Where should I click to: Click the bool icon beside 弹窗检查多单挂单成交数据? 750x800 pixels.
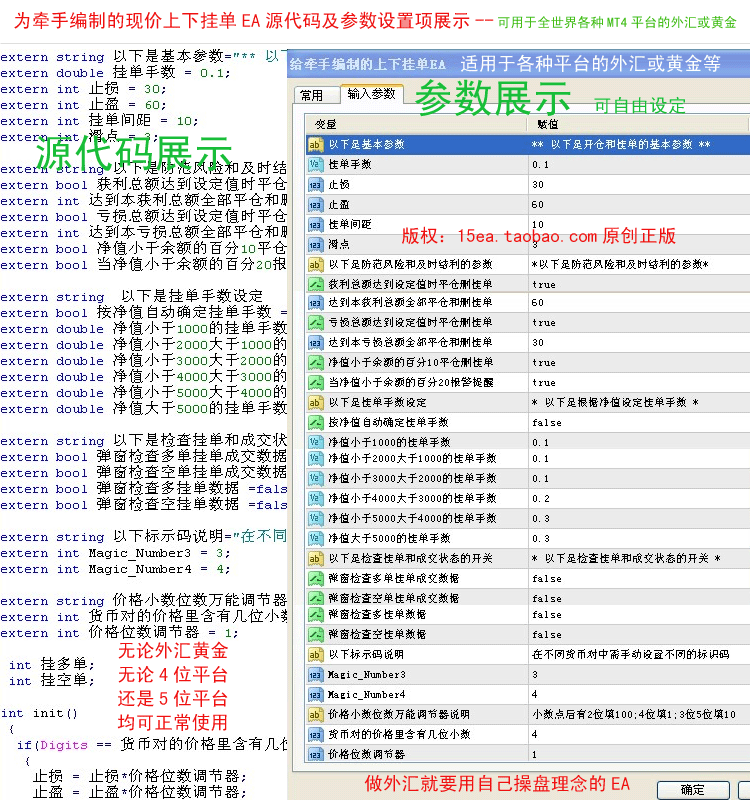[x=315, y=579]
